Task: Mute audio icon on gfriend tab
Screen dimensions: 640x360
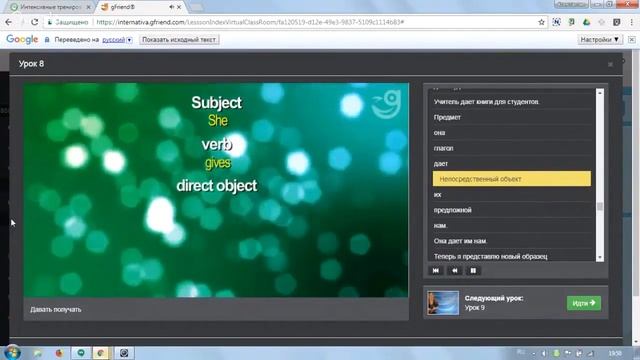Action: (x=171, y=7)
